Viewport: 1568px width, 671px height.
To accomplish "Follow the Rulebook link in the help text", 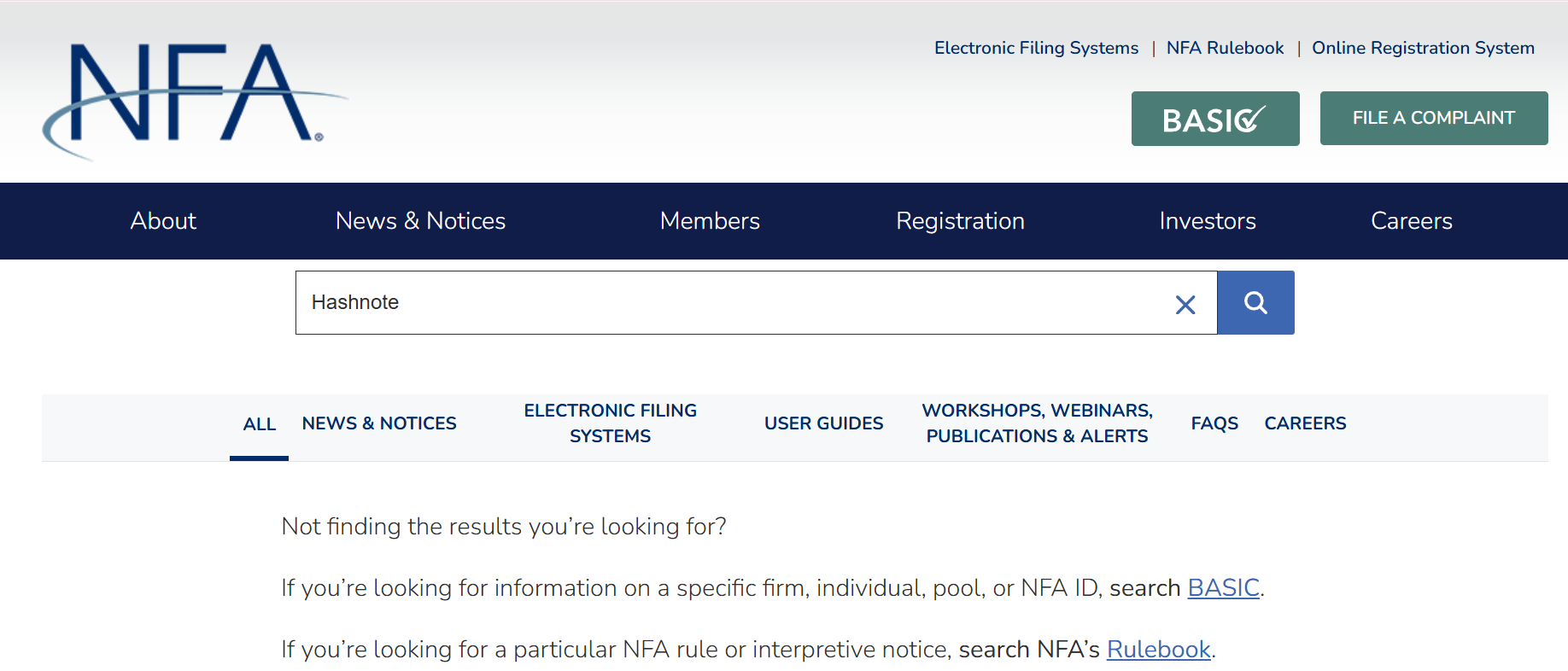I will (x=1159, y=650).
